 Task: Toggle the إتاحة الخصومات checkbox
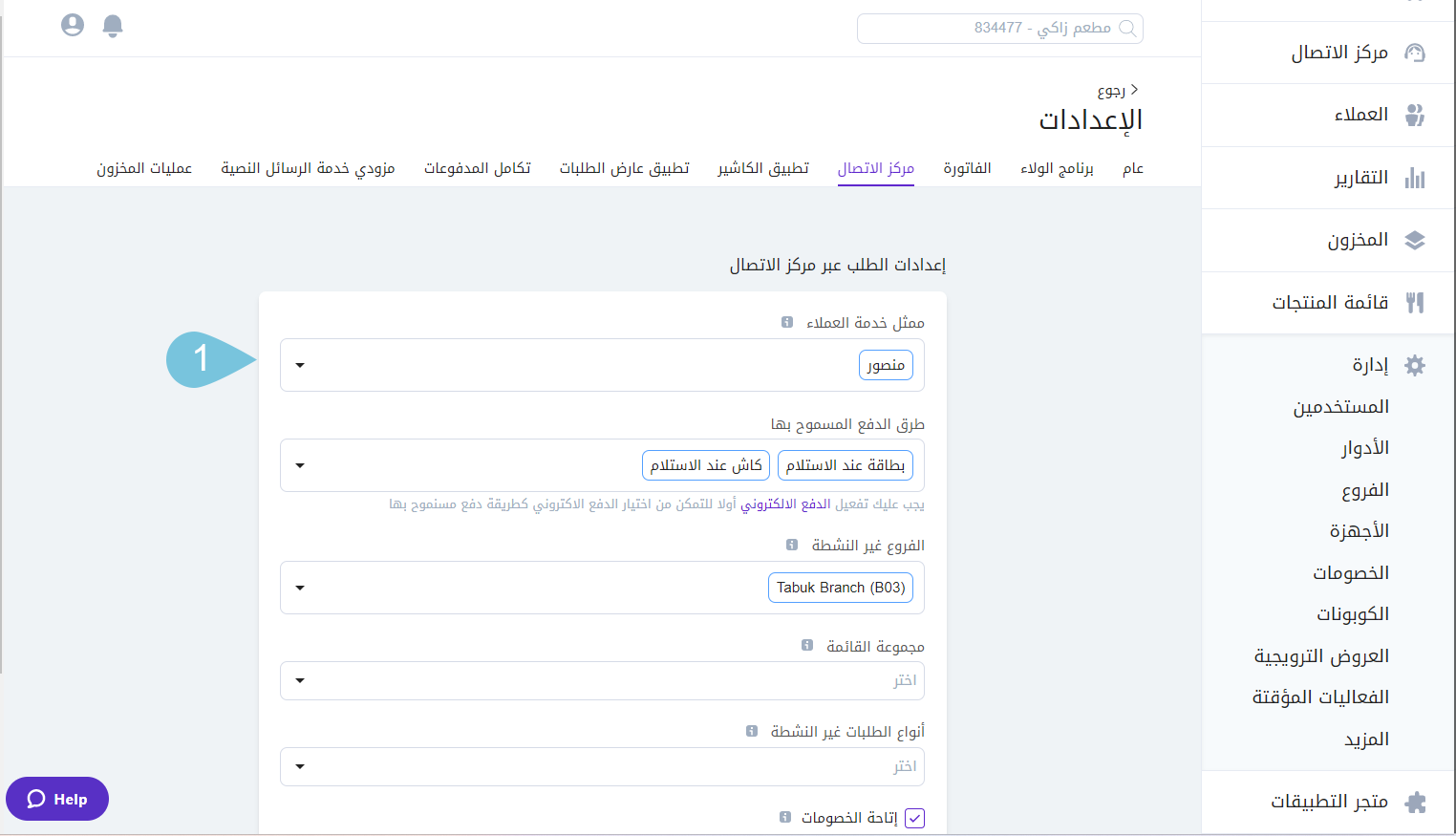point(914,818)
